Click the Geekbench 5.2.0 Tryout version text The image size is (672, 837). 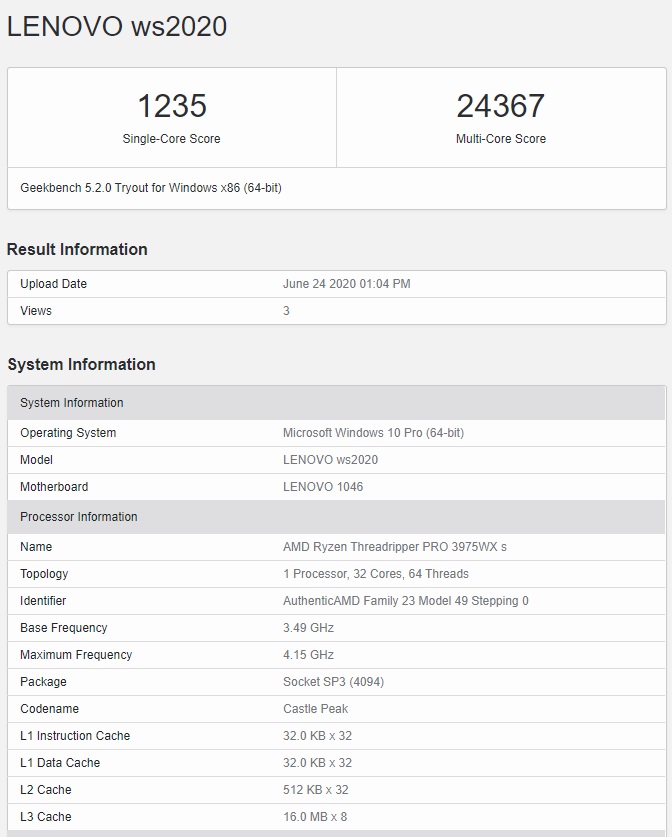tap(150, 188)
